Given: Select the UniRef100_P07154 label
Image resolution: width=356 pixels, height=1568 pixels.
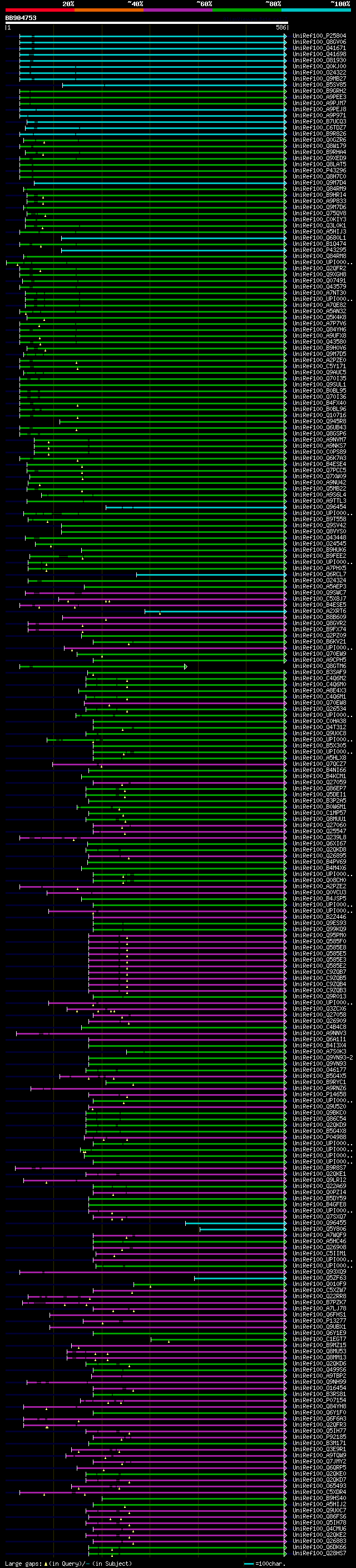Looking at the screenshot, I should click(x=319, y=1400).
